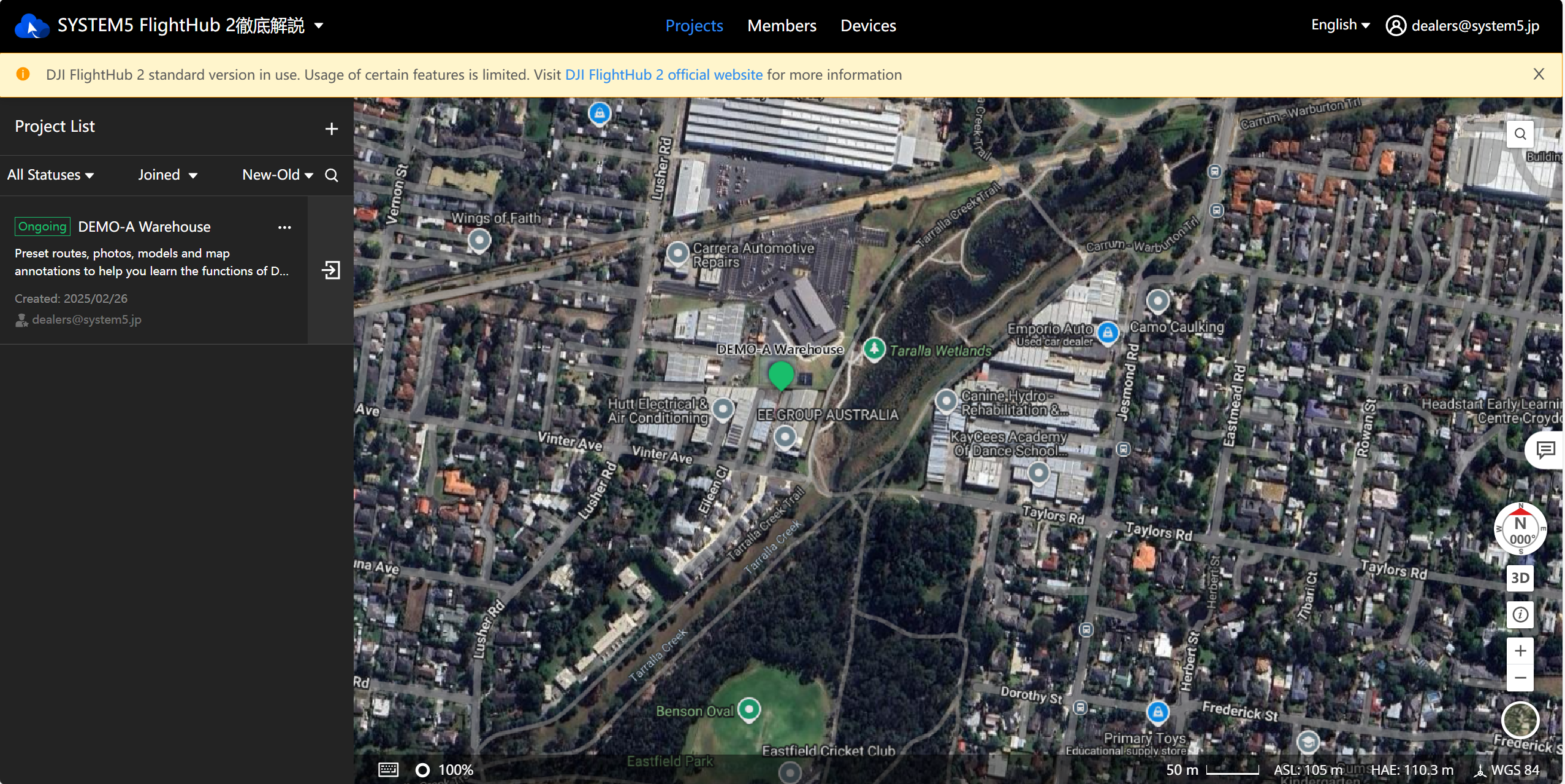Image resolution: width=1565 pixels, height=784 pixels.
Task: Click EE GROUP AUSTRALIA map label
Action: pos(828,415)
